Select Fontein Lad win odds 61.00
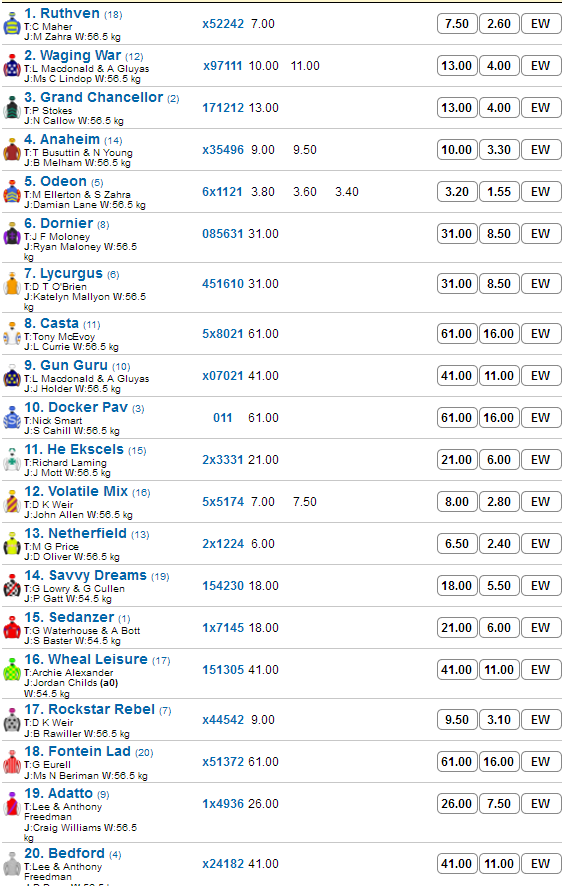This screenshot has width=566, height=886. tap(457, 762)
